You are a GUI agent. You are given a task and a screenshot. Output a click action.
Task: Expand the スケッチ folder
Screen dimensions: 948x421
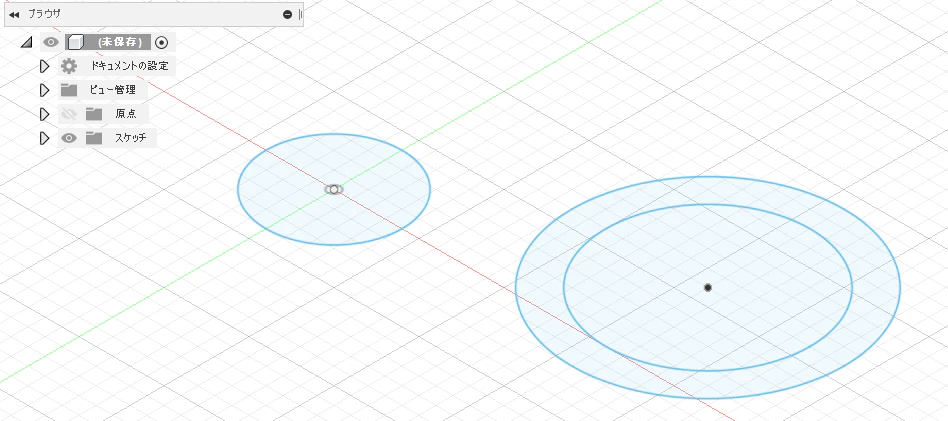pos(44,138)
